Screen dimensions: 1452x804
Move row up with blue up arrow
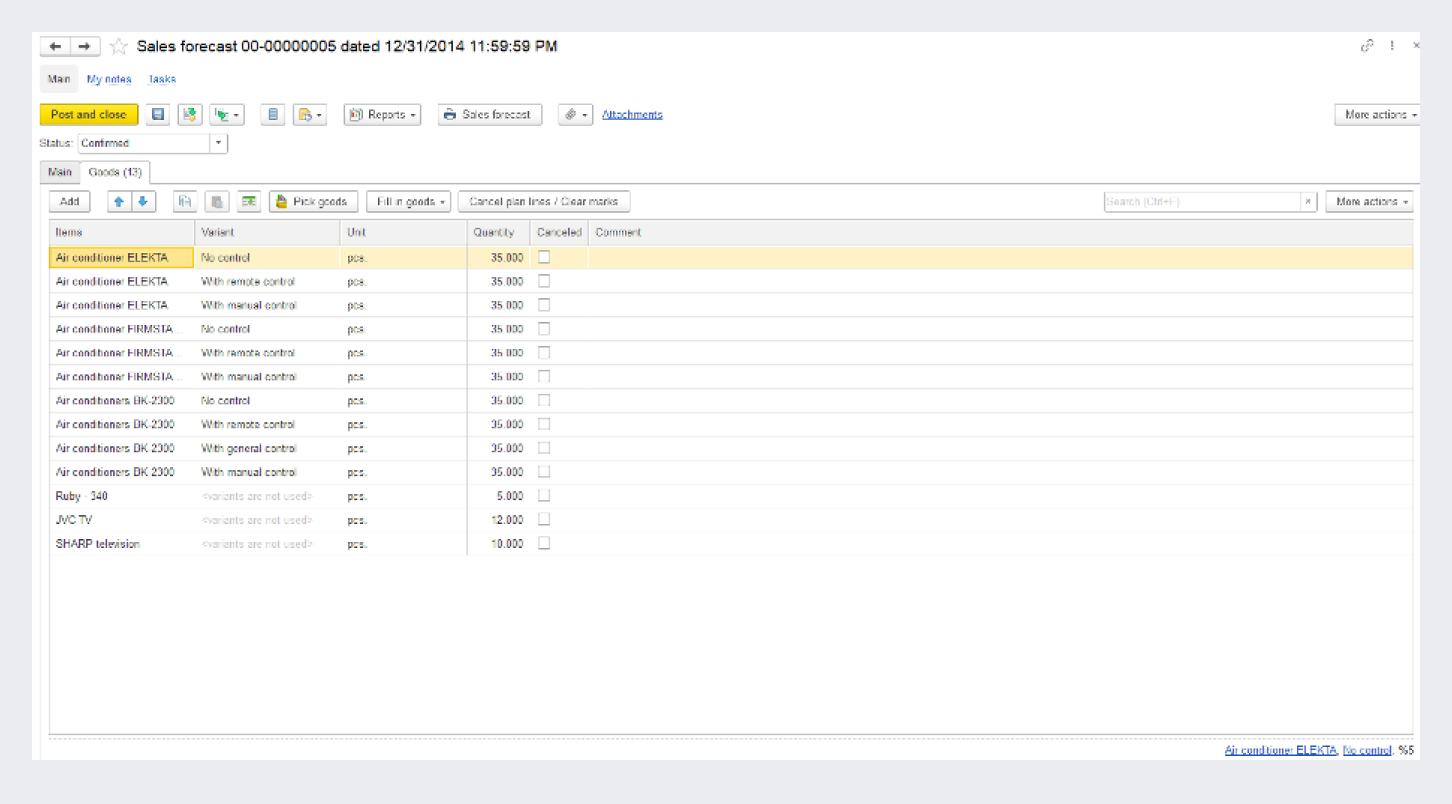[119, 202]
